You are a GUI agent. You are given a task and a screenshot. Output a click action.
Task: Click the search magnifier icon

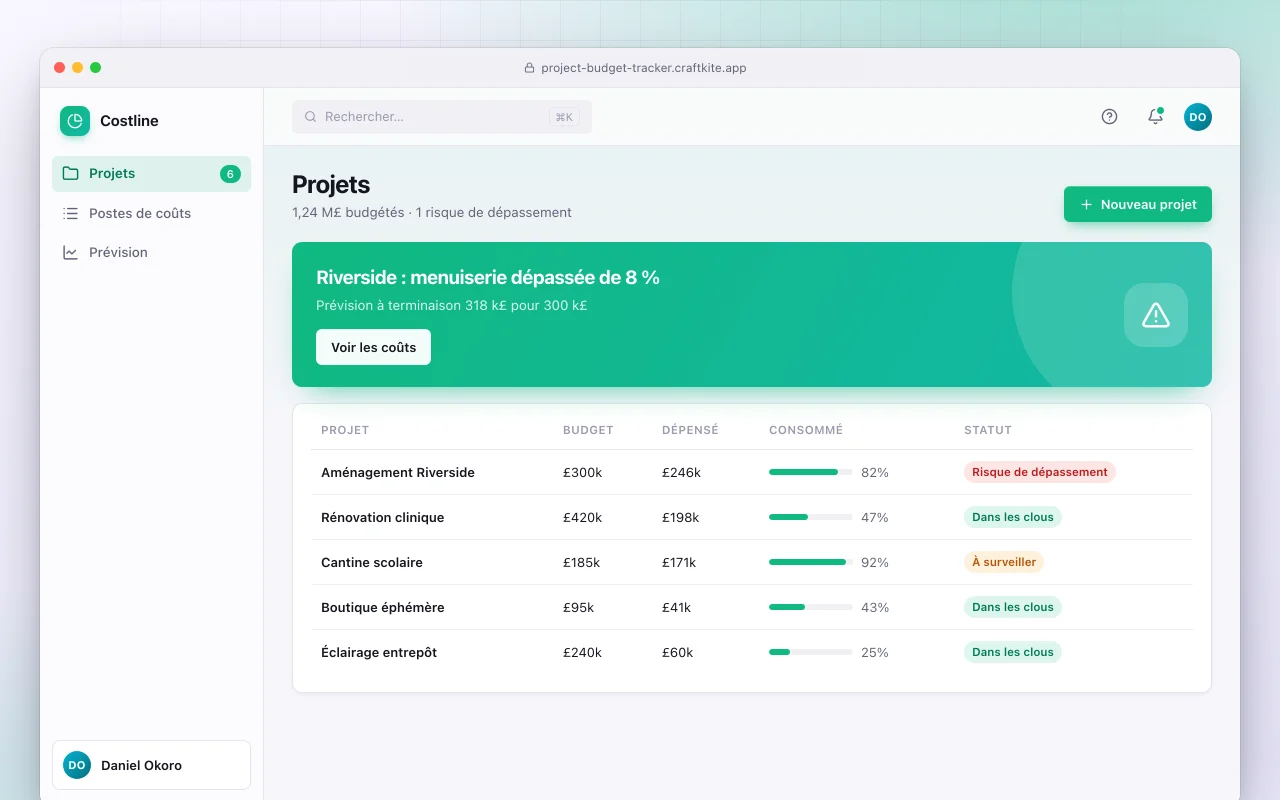click(x=311, y=117)
